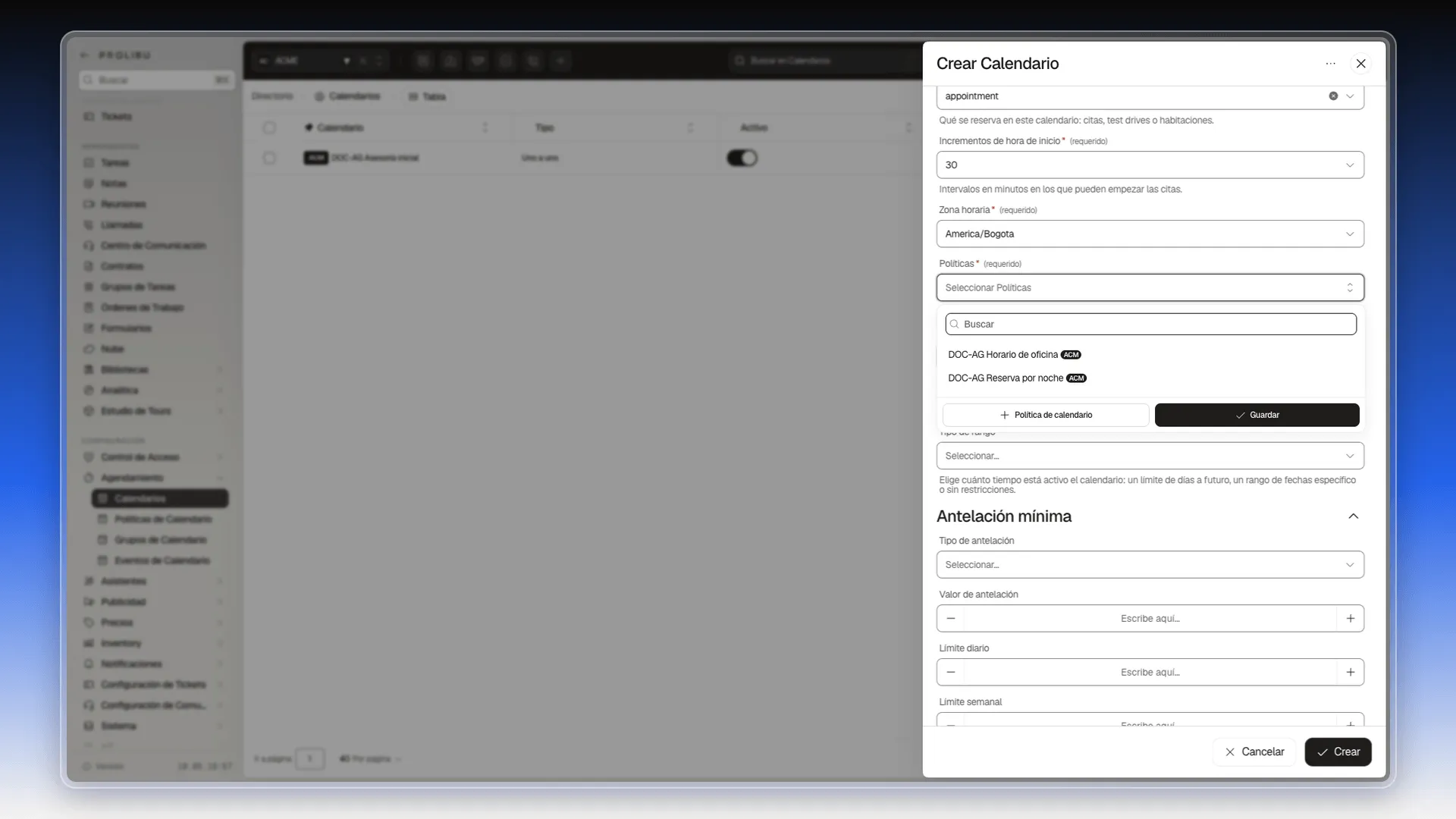This screenshot has width=1456, height=819.
Task: Increase Límite diario with plus
Action: (x=1350, y=673)
